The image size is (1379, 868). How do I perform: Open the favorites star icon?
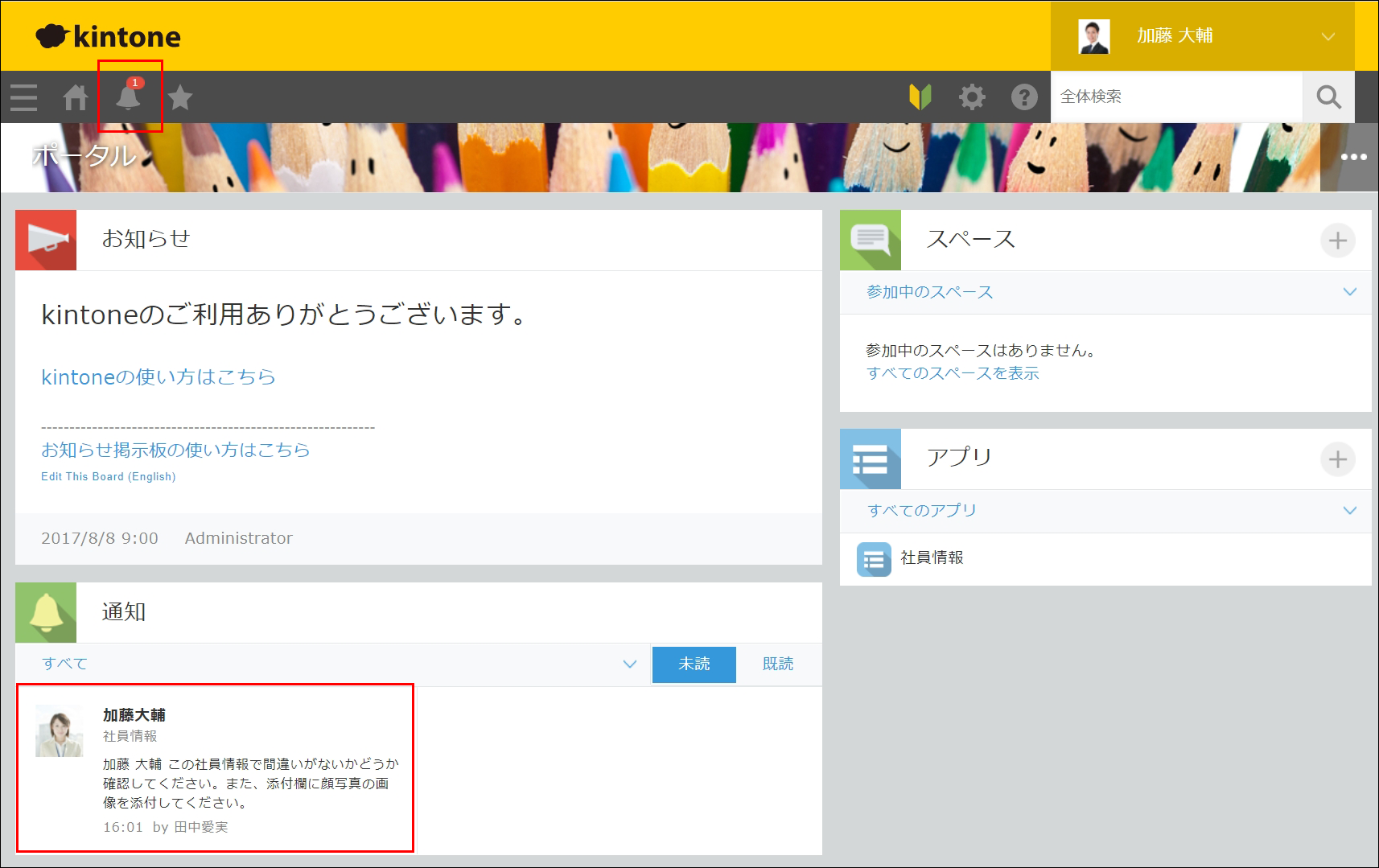coord(180,97)
